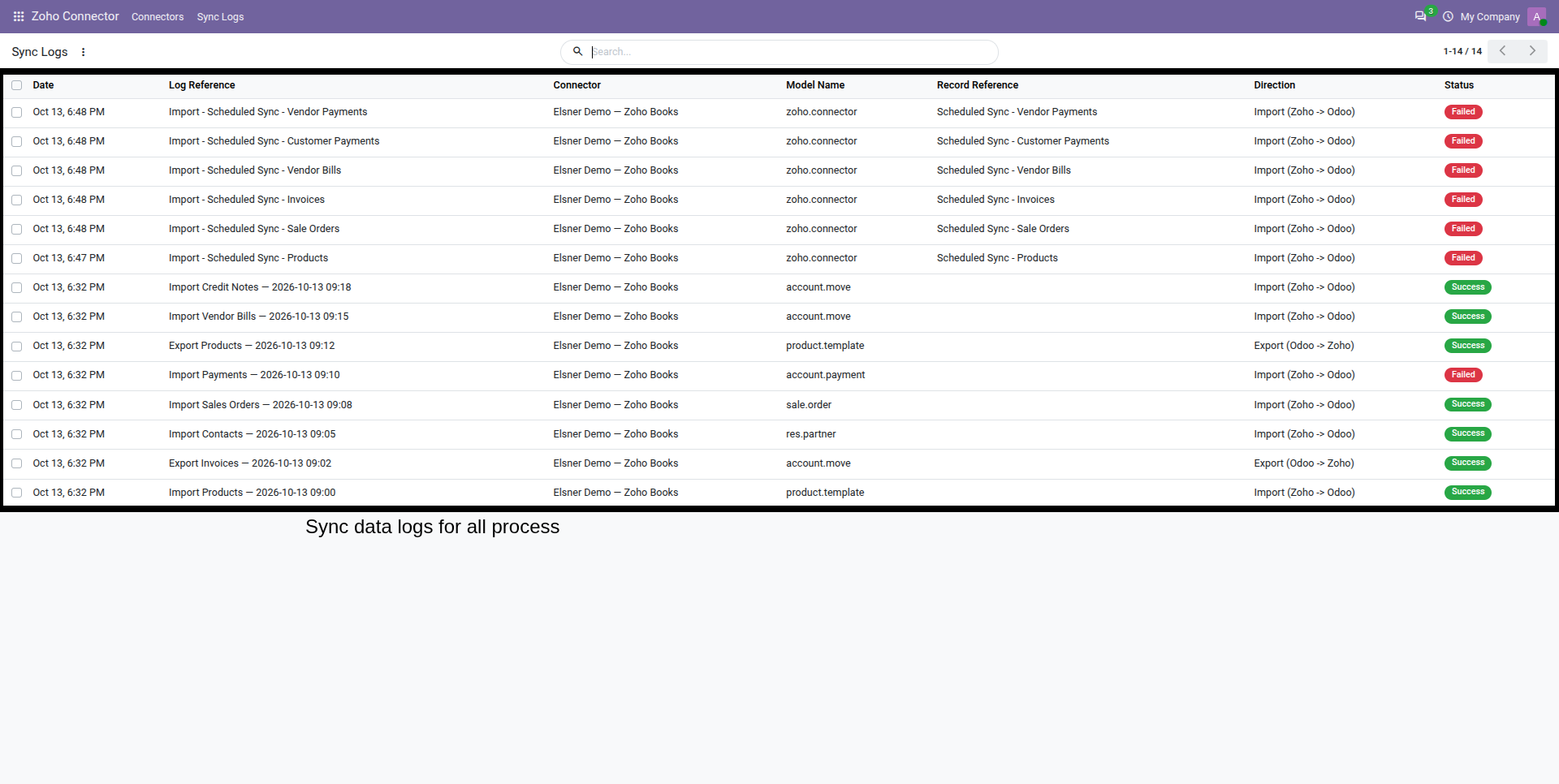
Task: Select all rows via header checkbox
Action: point(16,85)
